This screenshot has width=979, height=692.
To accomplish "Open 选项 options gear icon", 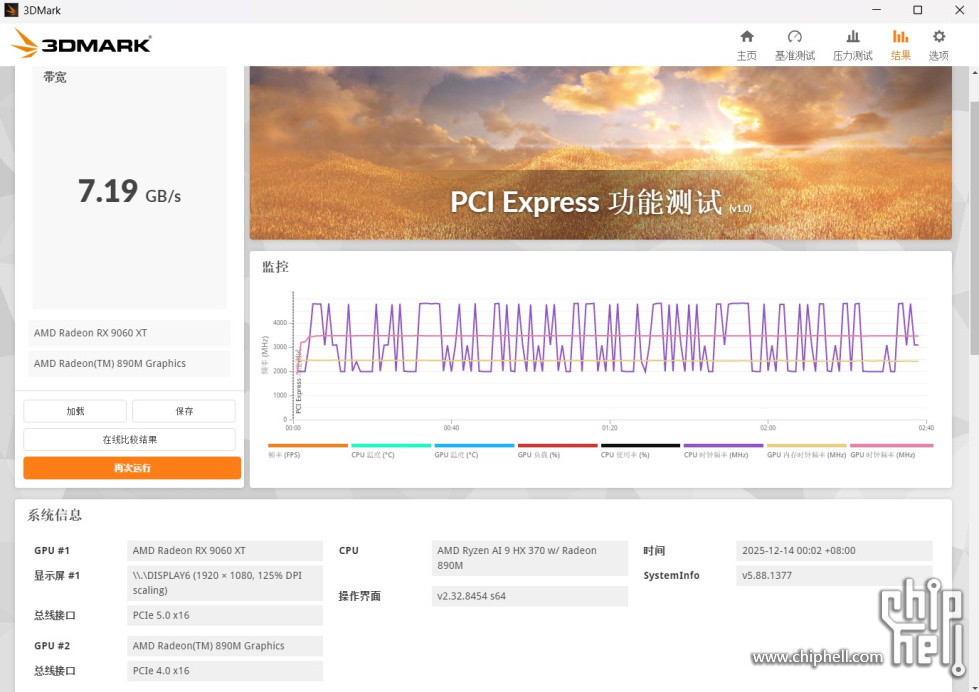I will coord(938,37).
